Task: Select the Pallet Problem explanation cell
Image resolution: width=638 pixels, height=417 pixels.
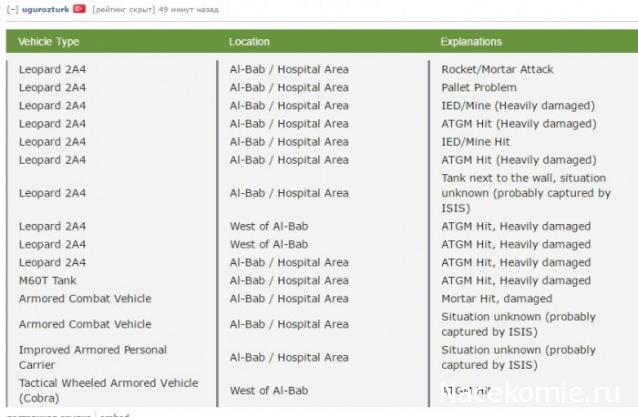Action: (479, 87)
